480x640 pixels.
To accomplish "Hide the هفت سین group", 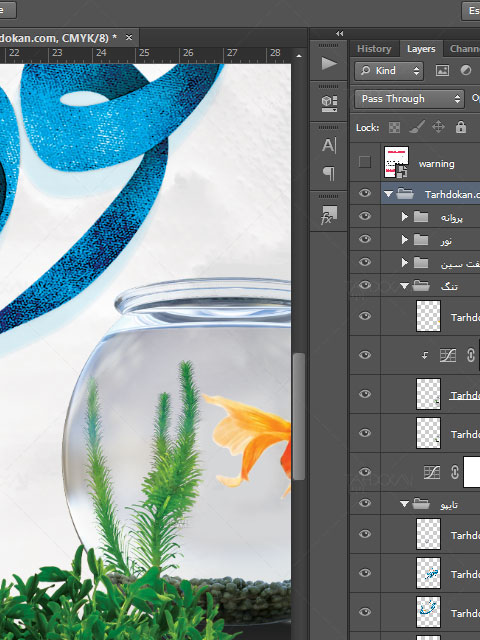I will [x=365, y=262].
